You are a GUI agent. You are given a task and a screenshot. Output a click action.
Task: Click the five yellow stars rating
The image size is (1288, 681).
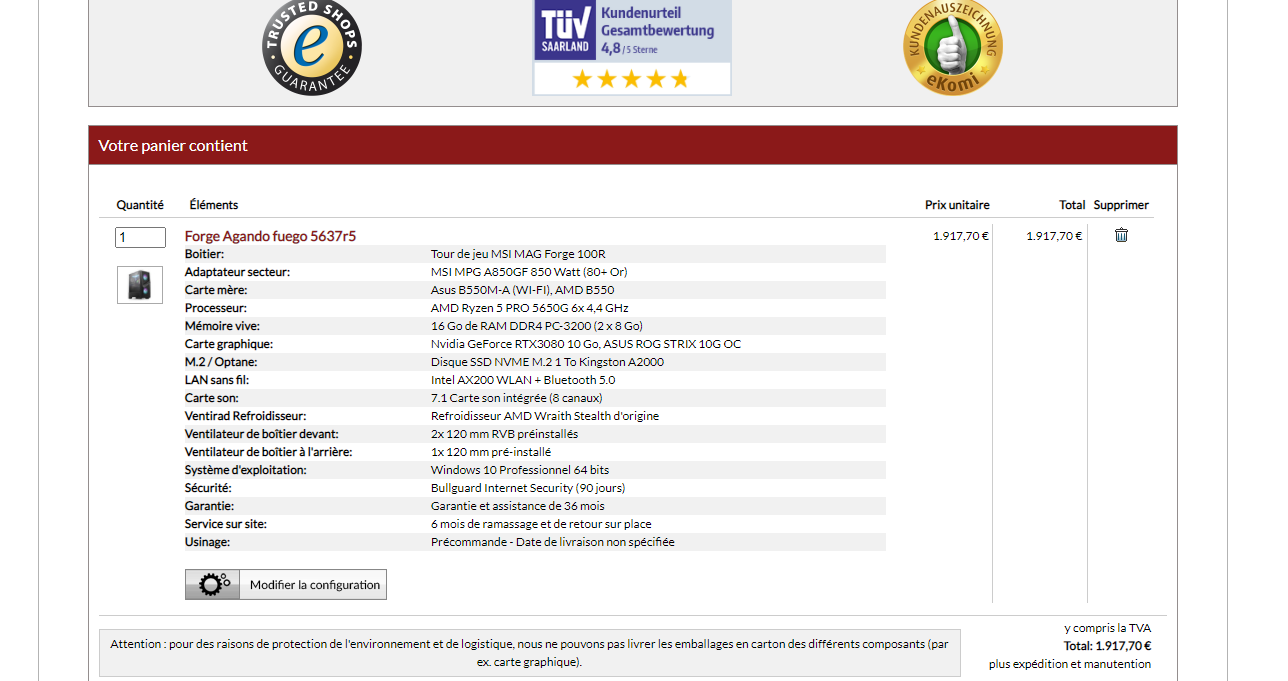631,79
